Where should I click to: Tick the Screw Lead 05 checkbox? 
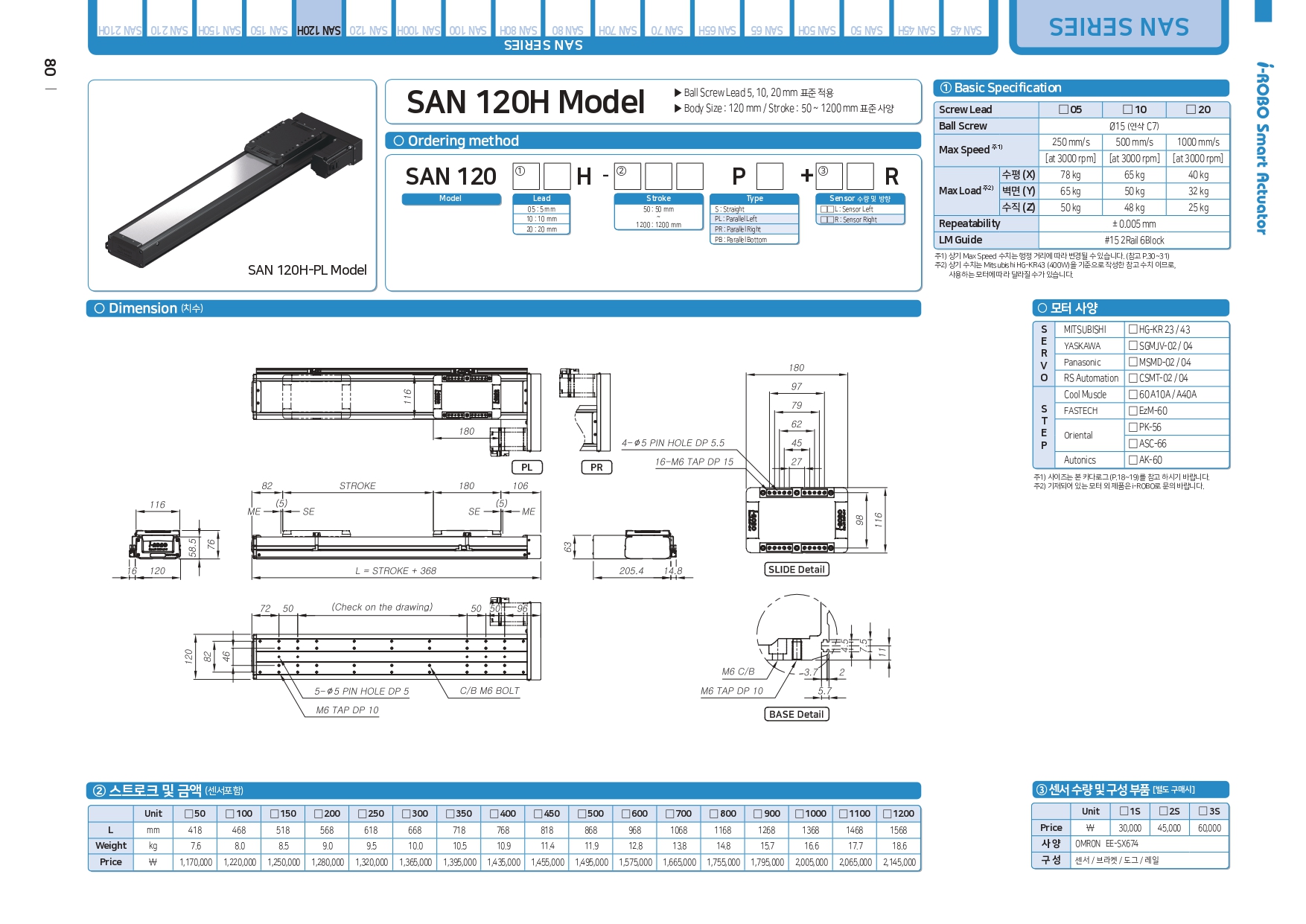point(1063,109)
